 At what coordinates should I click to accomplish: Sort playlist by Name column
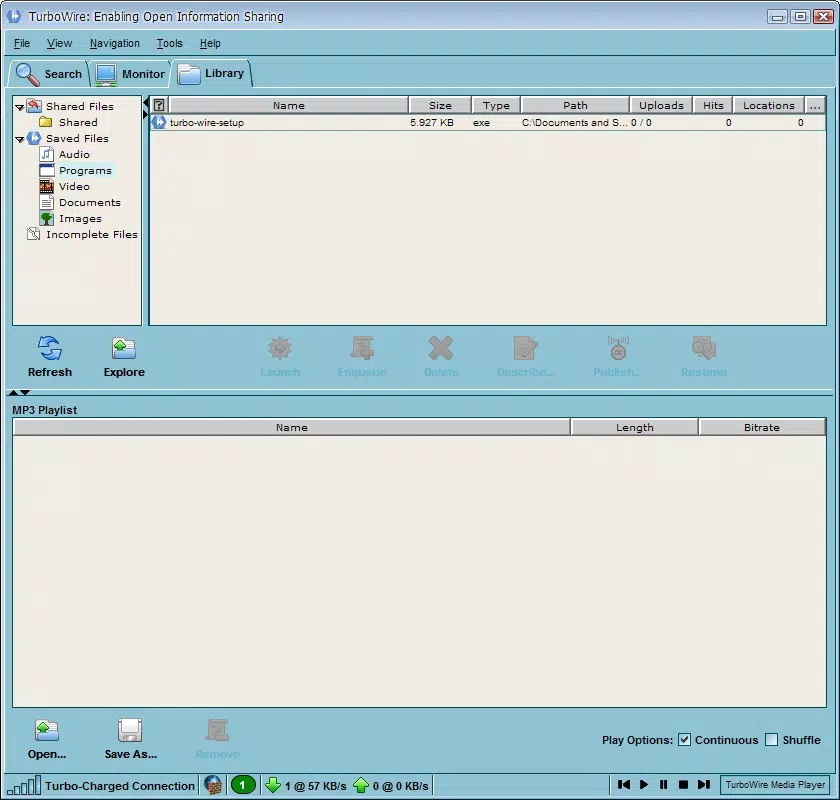[x=291, y=427]
